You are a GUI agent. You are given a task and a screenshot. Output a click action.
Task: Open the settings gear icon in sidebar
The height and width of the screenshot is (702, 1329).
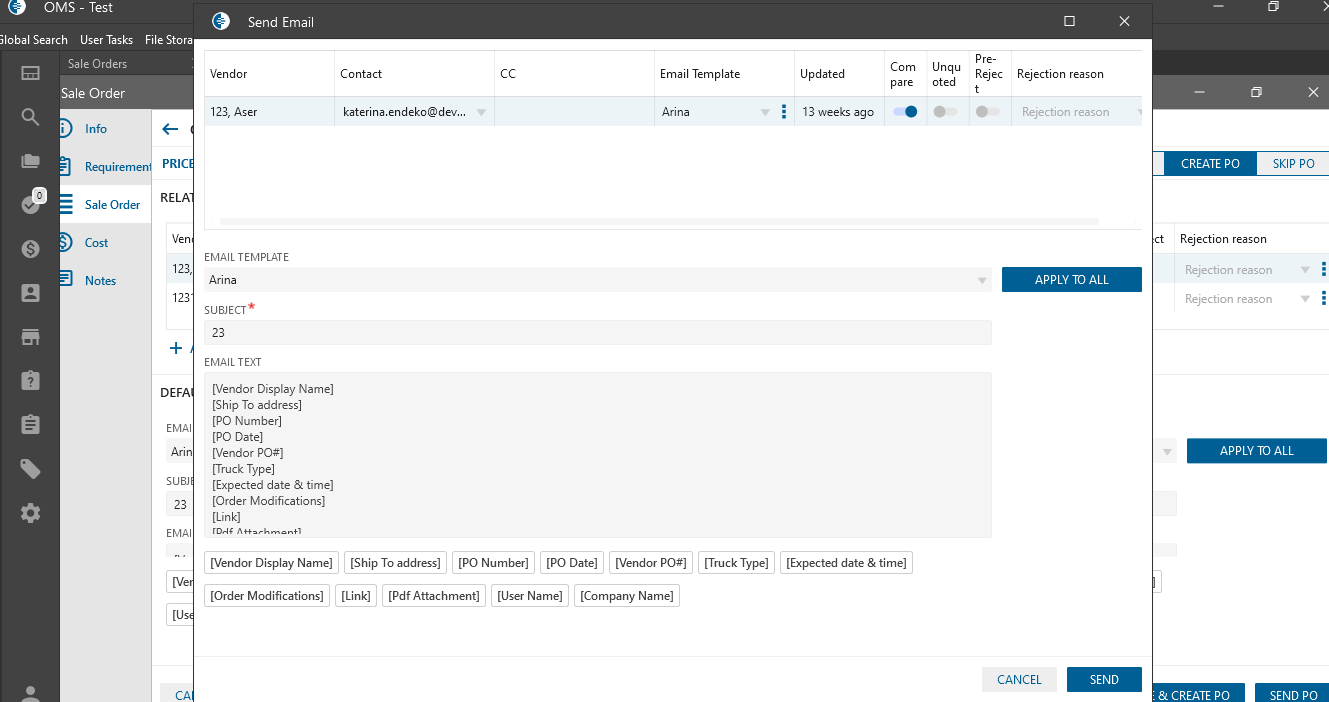[30, 513]
